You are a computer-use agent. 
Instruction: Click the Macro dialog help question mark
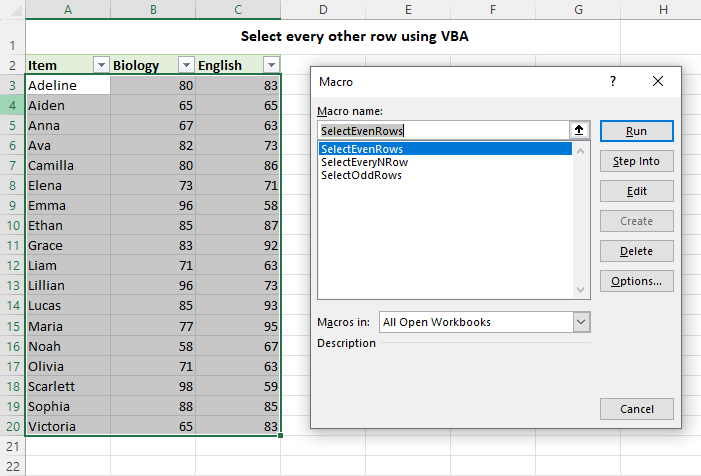pyautogui.click(x=613, y=81)
